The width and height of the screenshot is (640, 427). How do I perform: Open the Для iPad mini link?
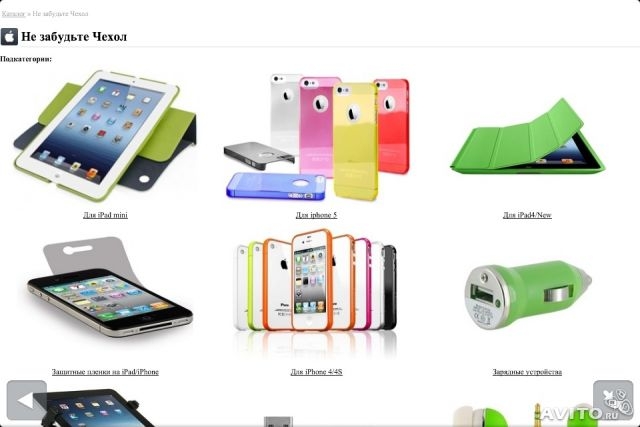(105, 215)
